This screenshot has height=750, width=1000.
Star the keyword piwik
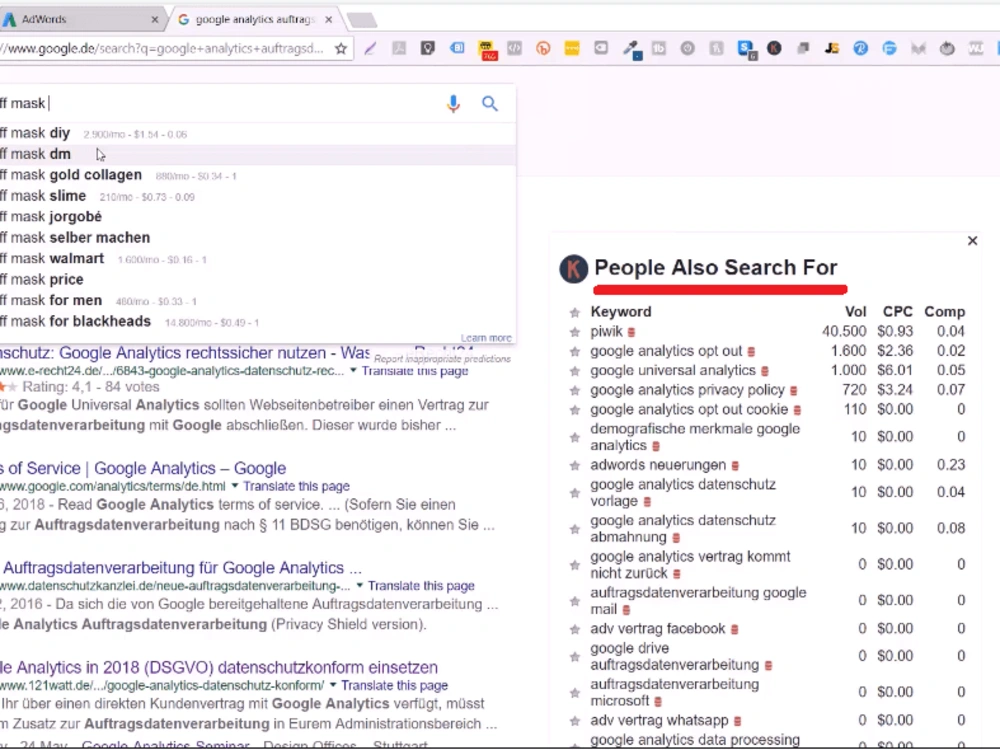pyautogui.click(x=575, y=332)
